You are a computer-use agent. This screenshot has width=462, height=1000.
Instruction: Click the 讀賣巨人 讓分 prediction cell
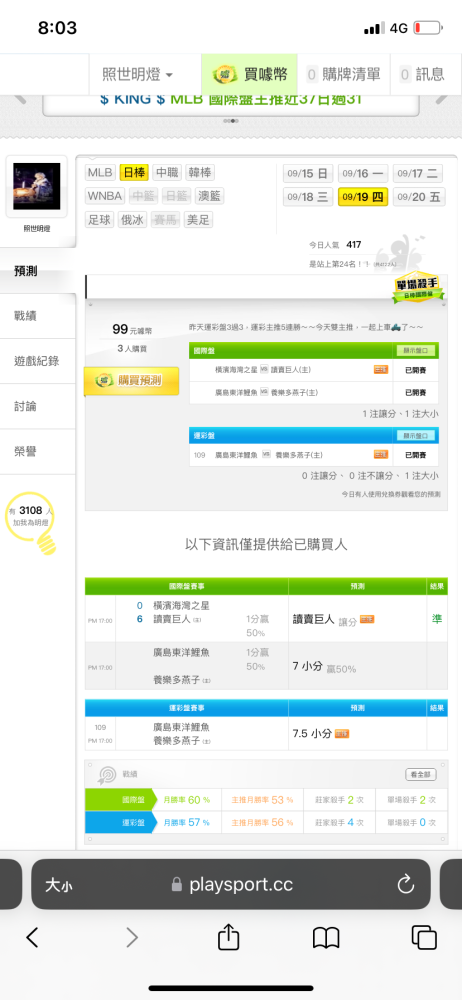(357, 619)
